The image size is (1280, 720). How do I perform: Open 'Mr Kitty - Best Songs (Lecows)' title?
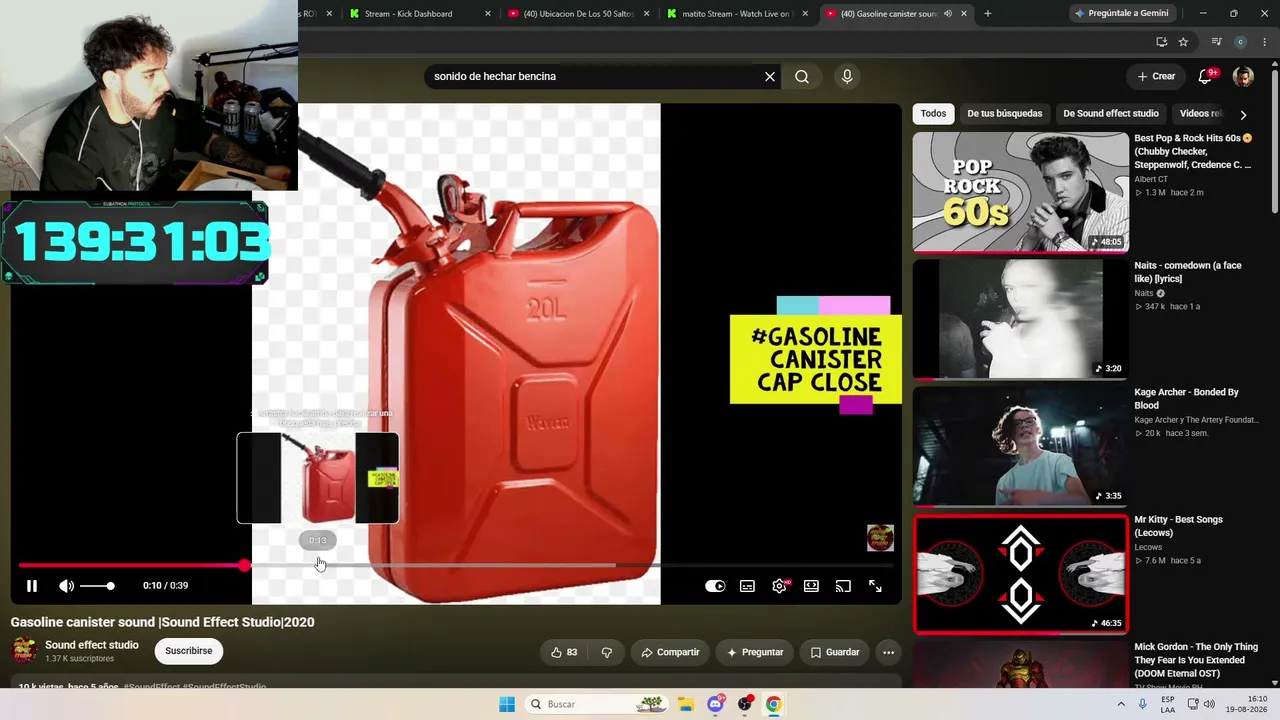[1181, 526]
